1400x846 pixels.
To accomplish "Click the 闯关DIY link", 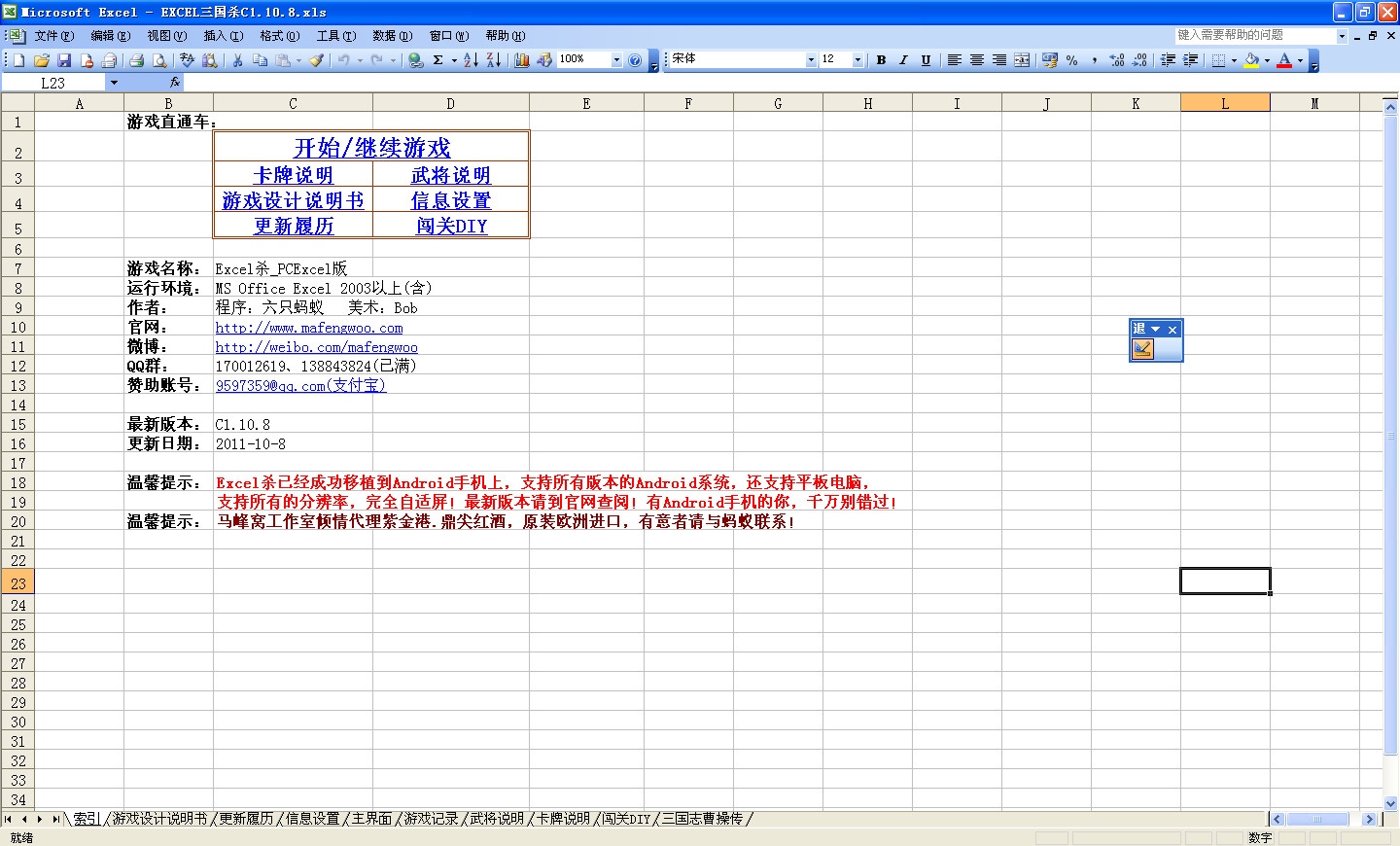I will [x=452, y=226].
